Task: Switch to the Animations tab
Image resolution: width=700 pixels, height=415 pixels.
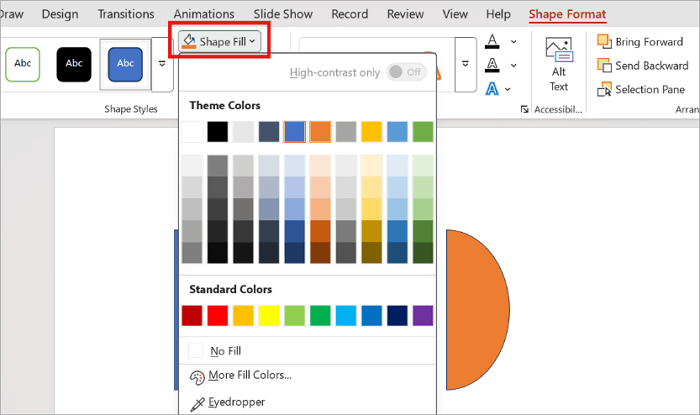Action: click(x=204, y=14)
